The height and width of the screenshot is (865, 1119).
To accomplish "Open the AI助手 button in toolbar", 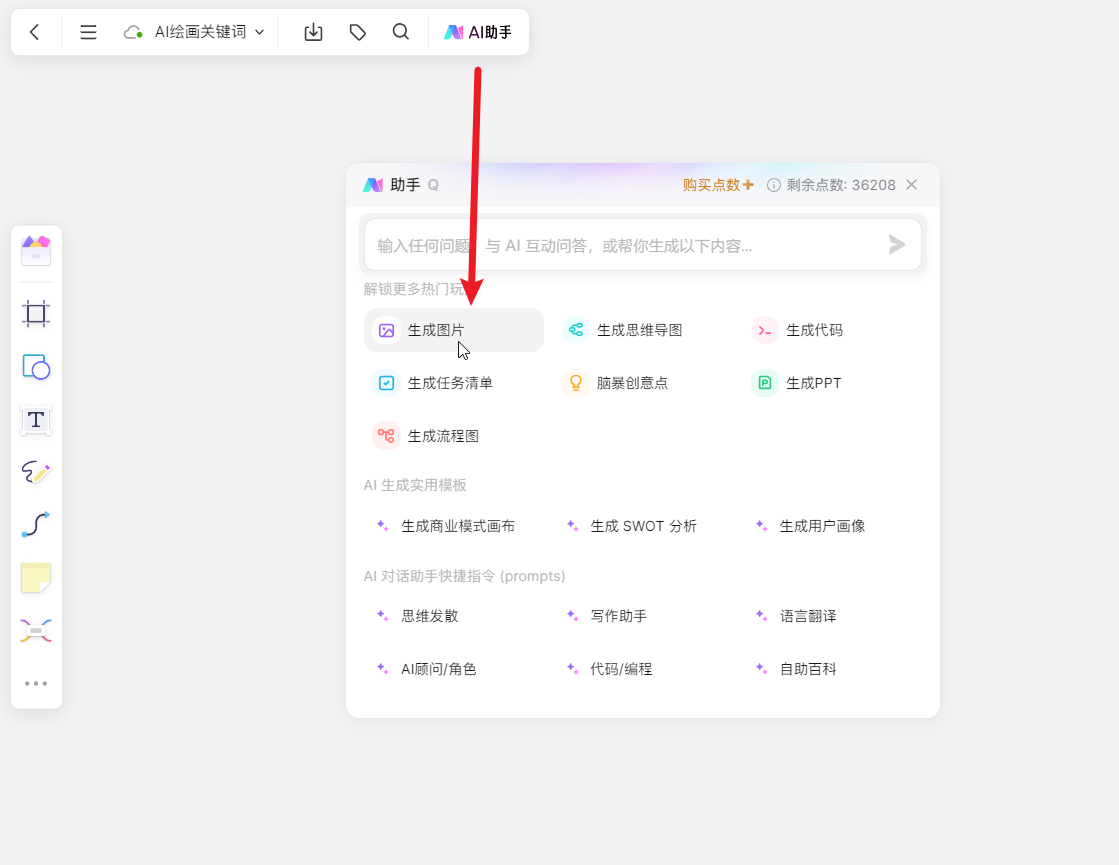I will [x=478, y=32].
